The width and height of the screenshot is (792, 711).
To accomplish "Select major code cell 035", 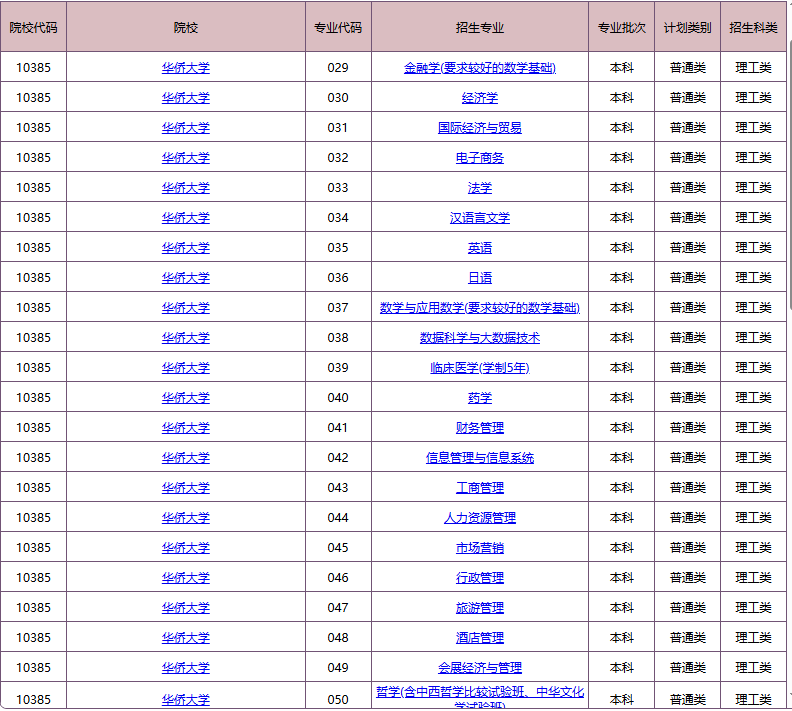I will [x=338, y=248].
